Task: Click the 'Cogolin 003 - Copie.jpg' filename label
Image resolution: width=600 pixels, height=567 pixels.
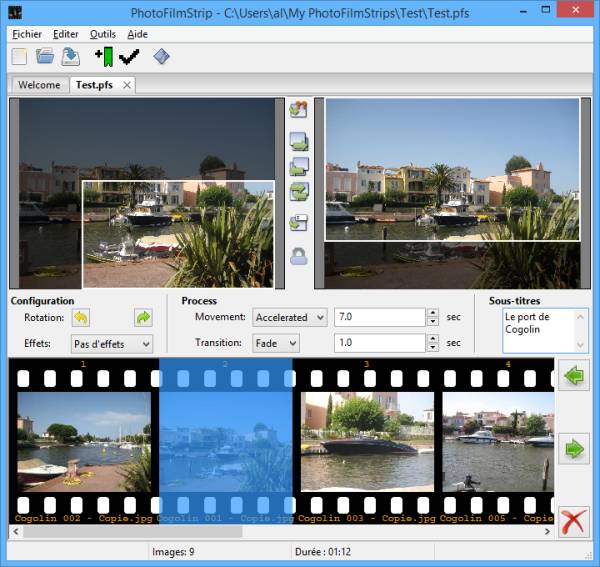Action: tap(367, 518)
